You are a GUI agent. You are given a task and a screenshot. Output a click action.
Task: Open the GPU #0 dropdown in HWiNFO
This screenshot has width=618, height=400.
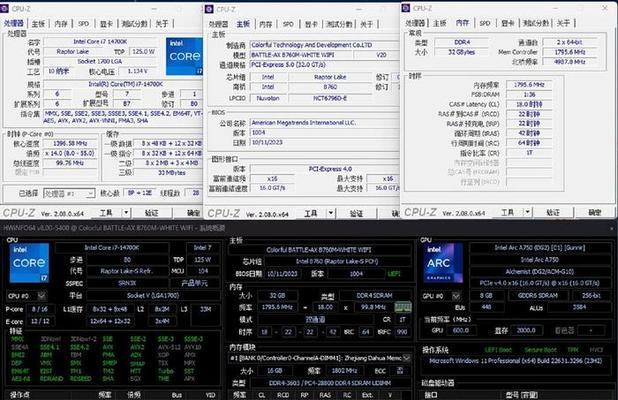pos(456,296)
